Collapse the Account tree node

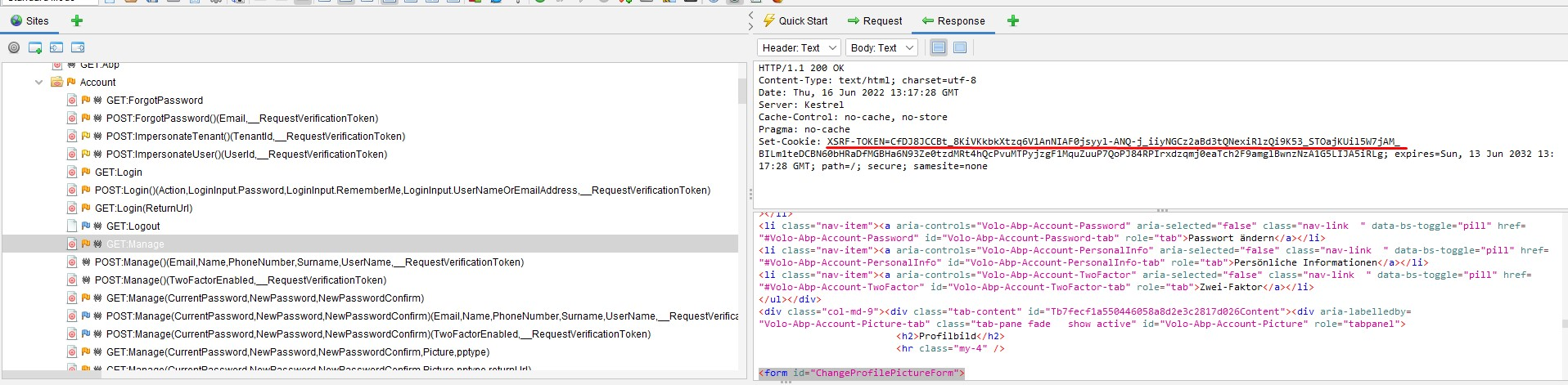point(38,83)
